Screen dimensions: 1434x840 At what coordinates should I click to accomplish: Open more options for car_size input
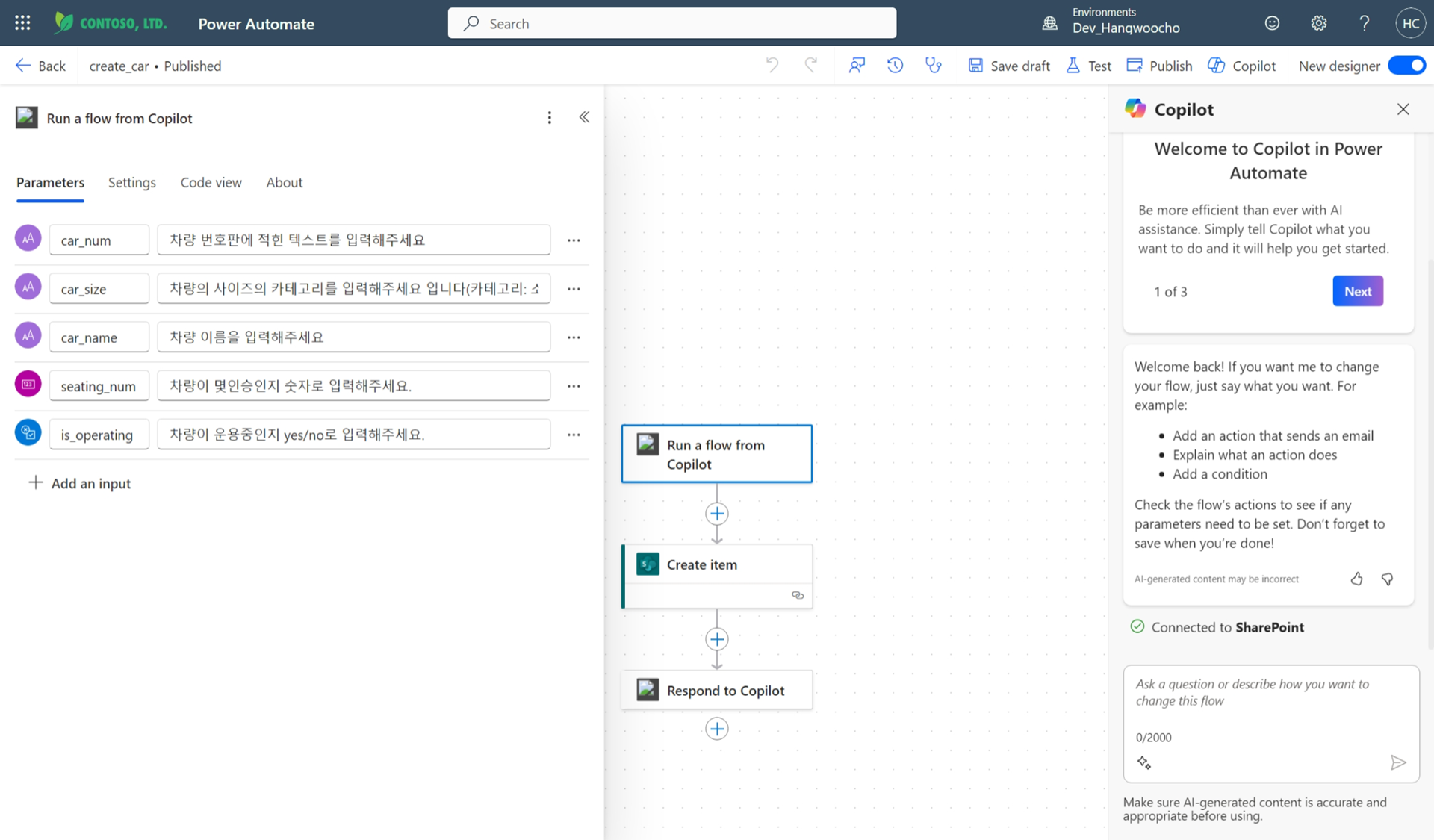pos(574,289)
